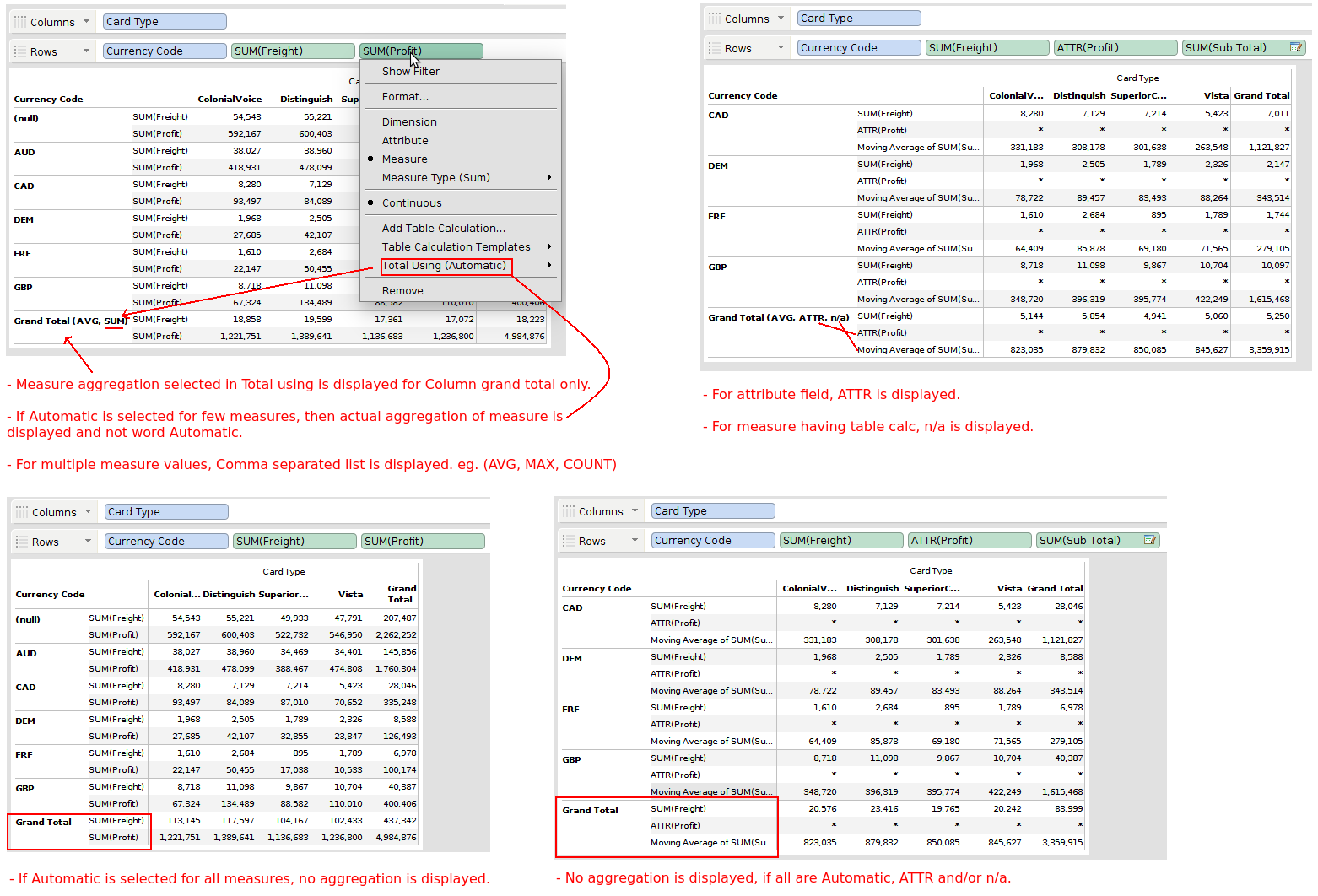Click table calculation icon on upper-right SUM(Sub Total) pill
1318x896 pixels.
pyautogui.click(x=1295, y=47)
